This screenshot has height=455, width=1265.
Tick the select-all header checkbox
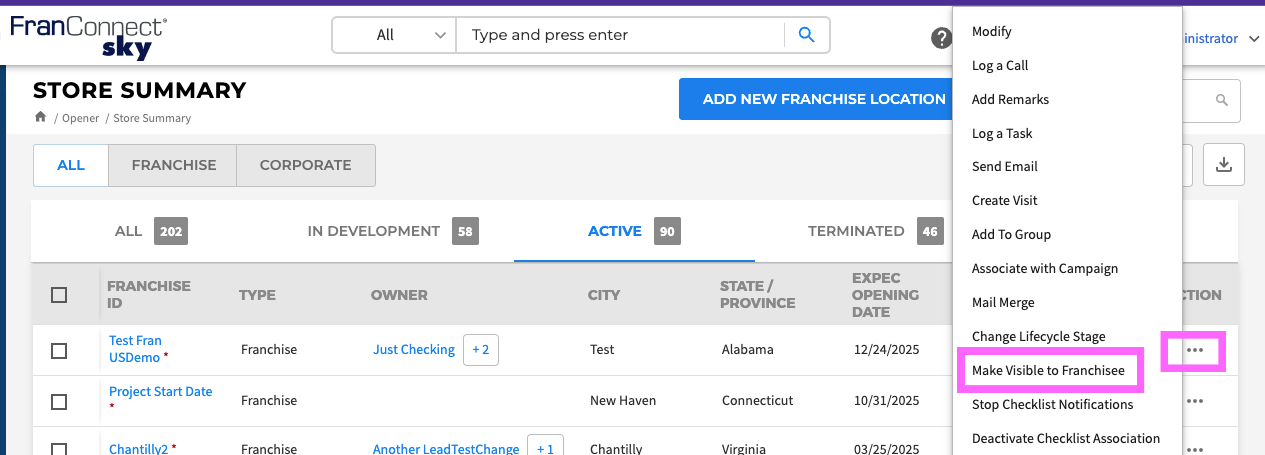[59, 295]
